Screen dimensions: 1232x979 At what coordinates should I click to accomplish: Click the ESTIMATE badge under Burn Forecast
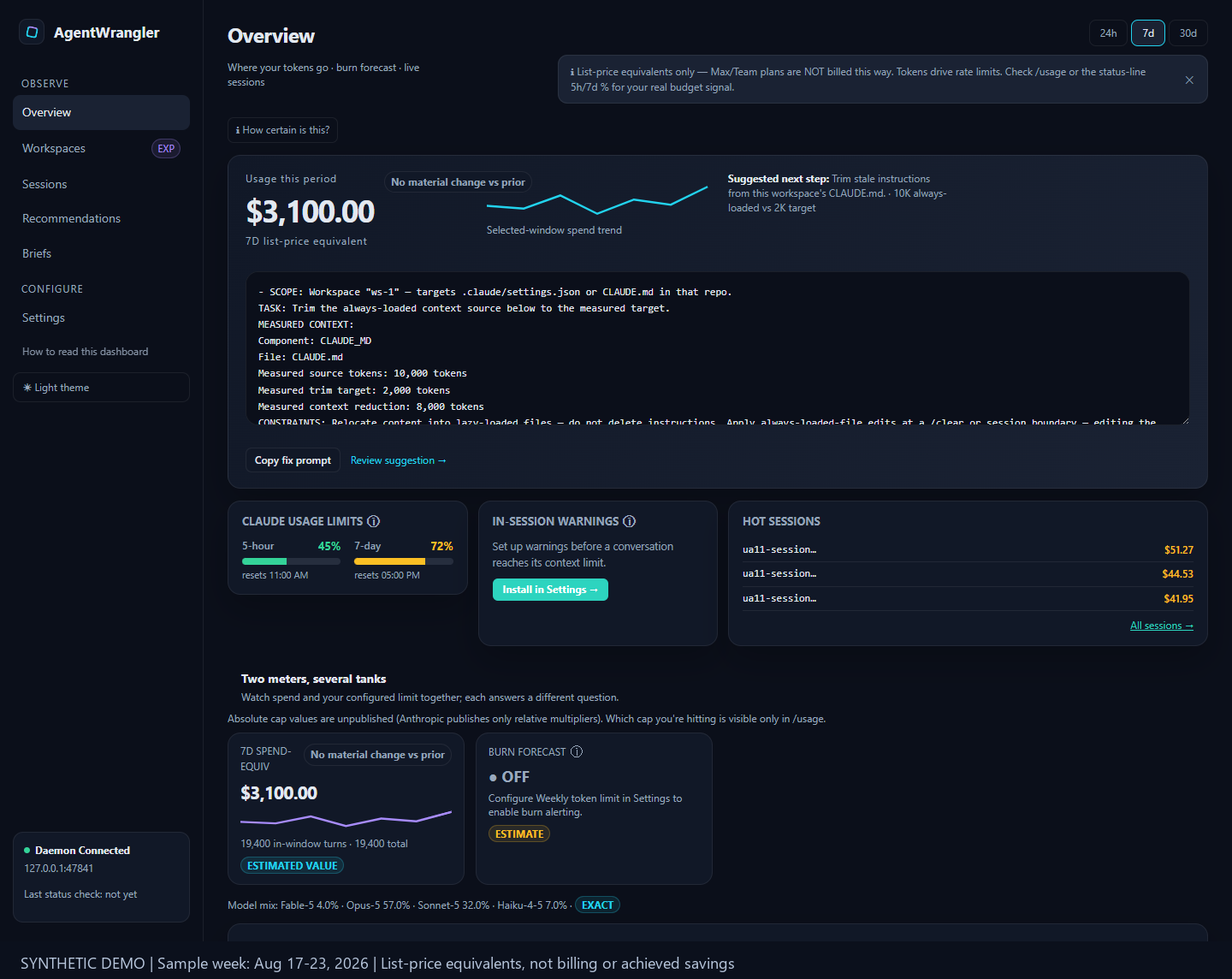pyautogui.click(x=519, y=834)
